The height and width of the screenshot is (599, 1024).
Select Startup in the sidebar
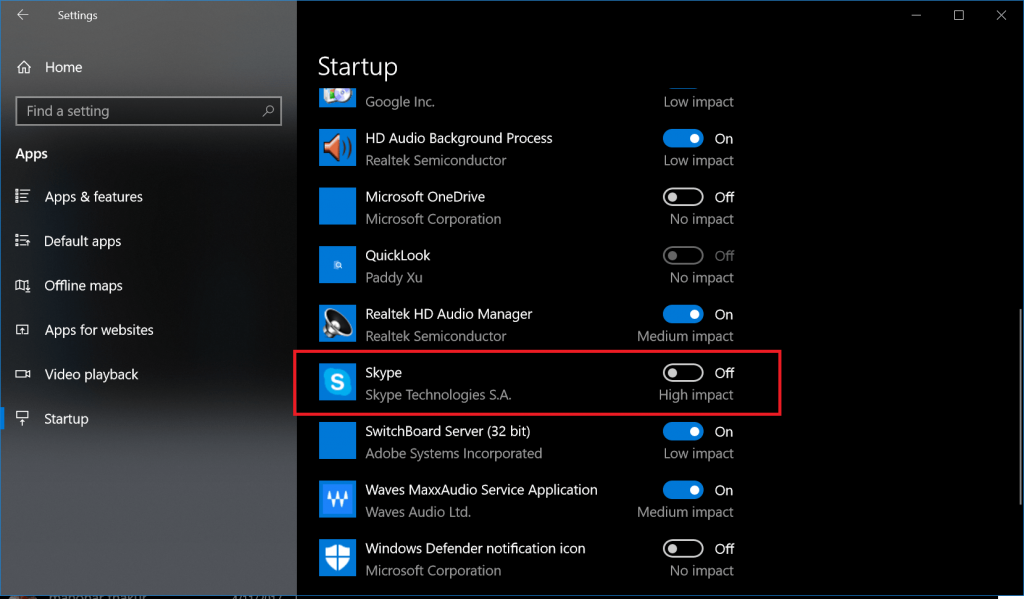(149, 419)
